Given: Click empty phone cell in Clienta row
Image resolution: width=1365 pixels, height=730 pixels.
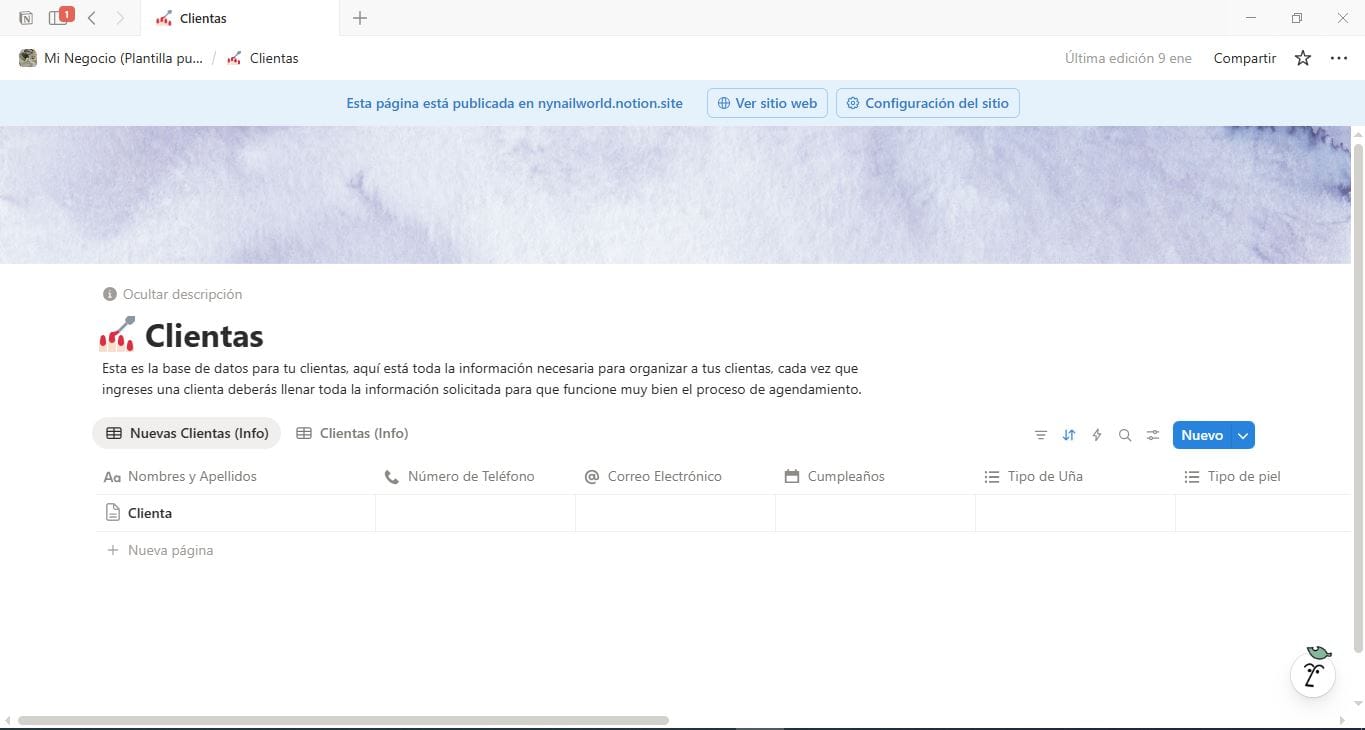Looking at the screenshot, I should (x=476, y=513).
